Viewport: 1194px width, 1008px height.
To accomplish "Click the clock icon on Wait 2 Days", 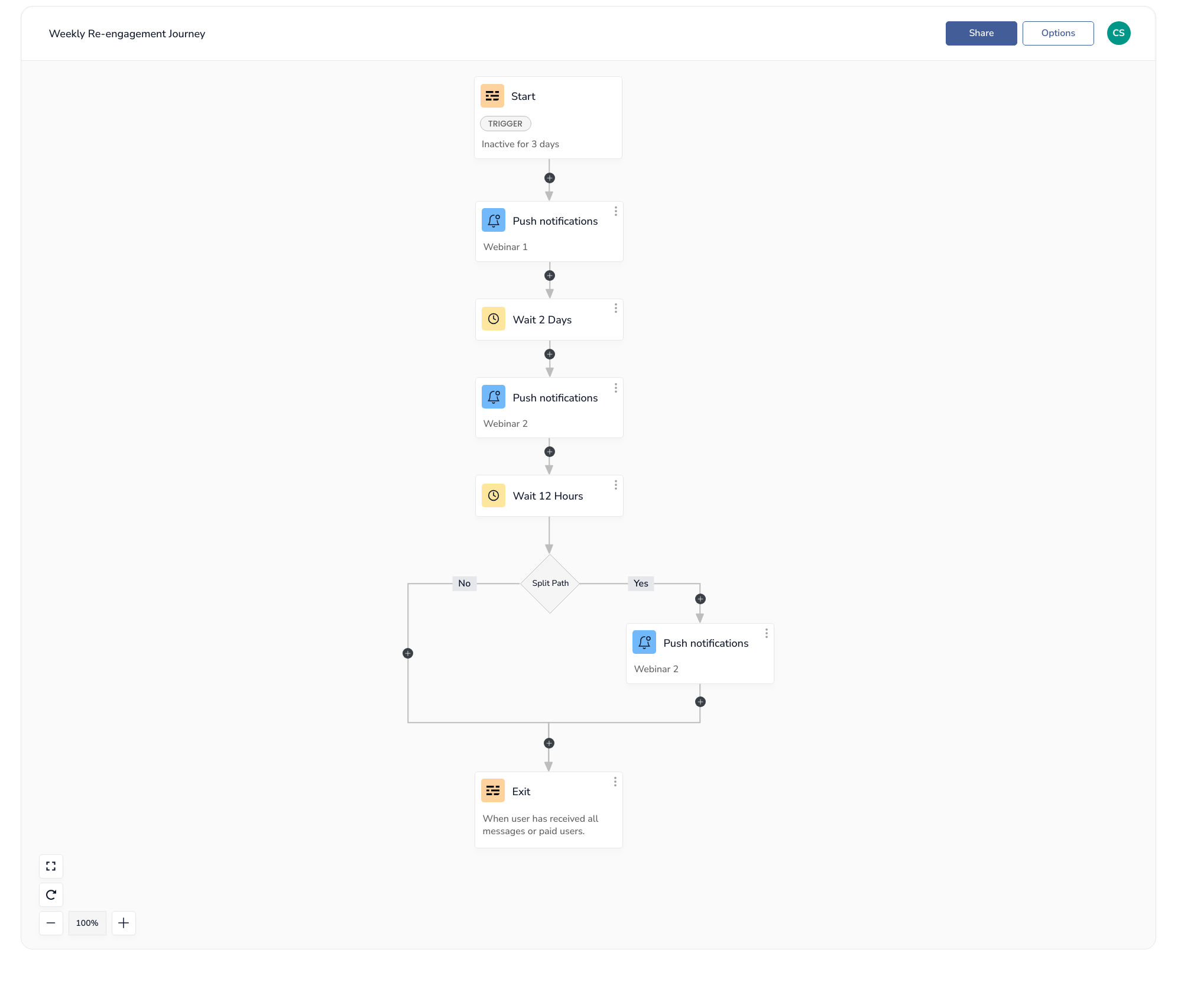I will [x=494, y=319].
